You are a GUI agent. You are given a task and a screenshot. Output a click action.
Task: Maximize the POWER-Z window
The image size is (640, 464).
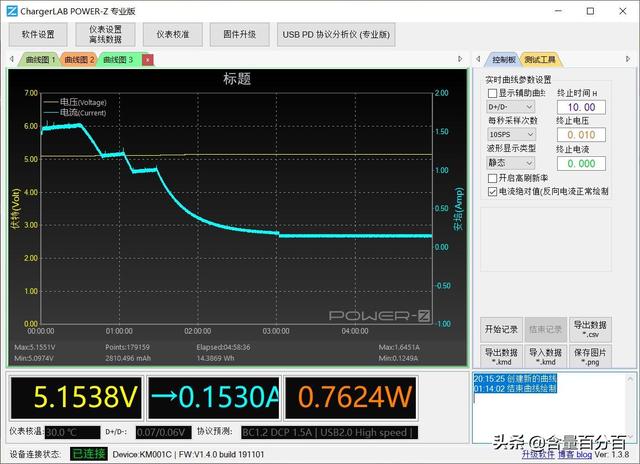point(590,11)
